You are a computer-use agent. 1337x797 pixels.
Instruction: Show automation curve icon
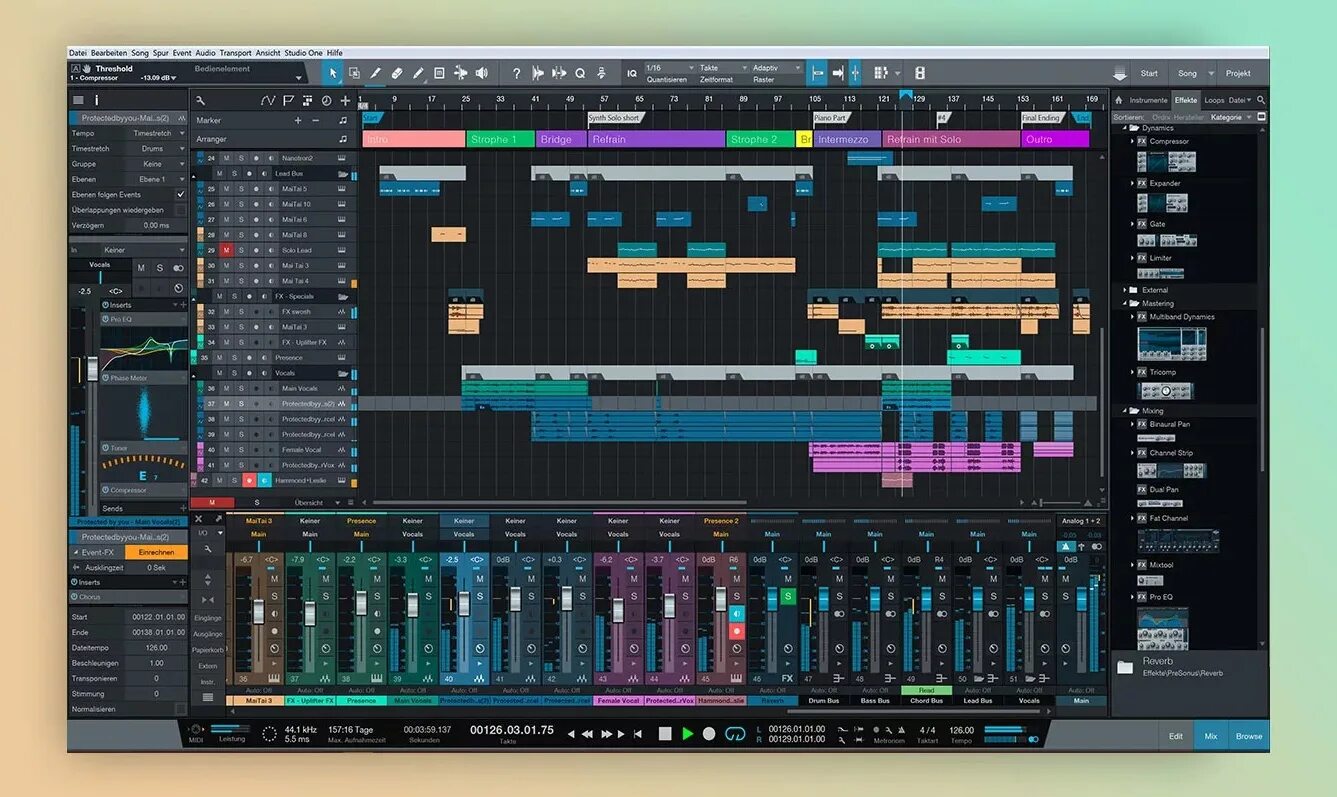pyautogui.click(x=268, y=100)
